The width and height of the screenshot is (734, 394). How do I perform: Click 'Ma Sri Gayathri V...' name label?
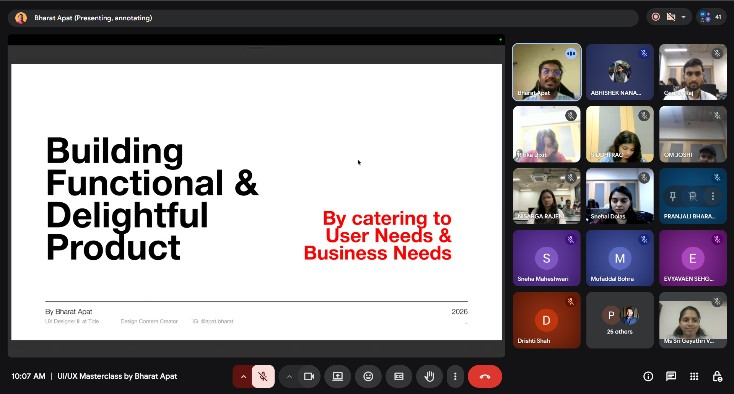tap(689, 341)
